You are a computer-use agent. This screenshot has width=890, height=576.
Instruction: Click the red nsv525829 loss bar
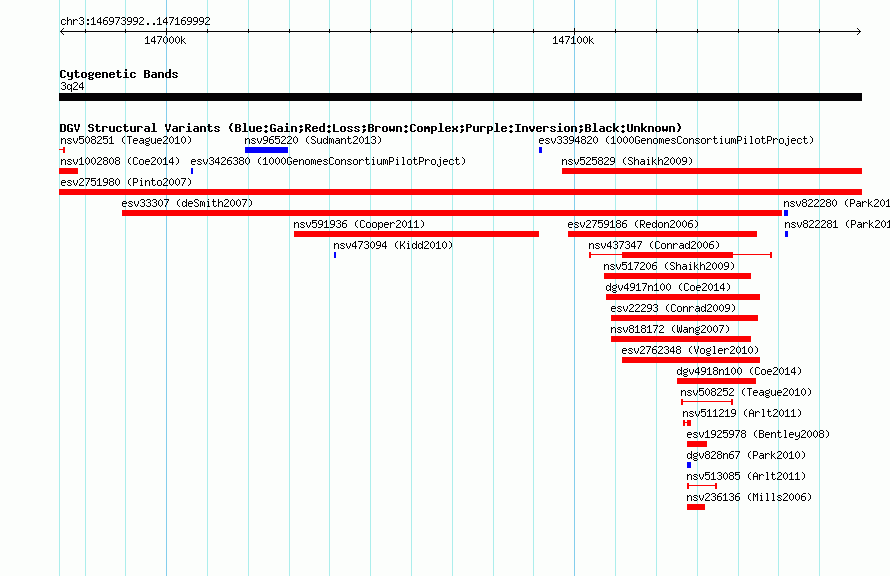click(712, 171)
